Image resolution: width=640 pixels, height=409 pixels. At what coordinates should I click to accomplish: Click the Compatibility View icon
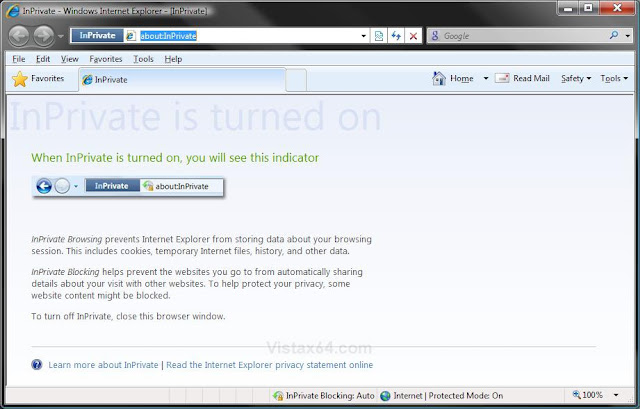(379, 36)
